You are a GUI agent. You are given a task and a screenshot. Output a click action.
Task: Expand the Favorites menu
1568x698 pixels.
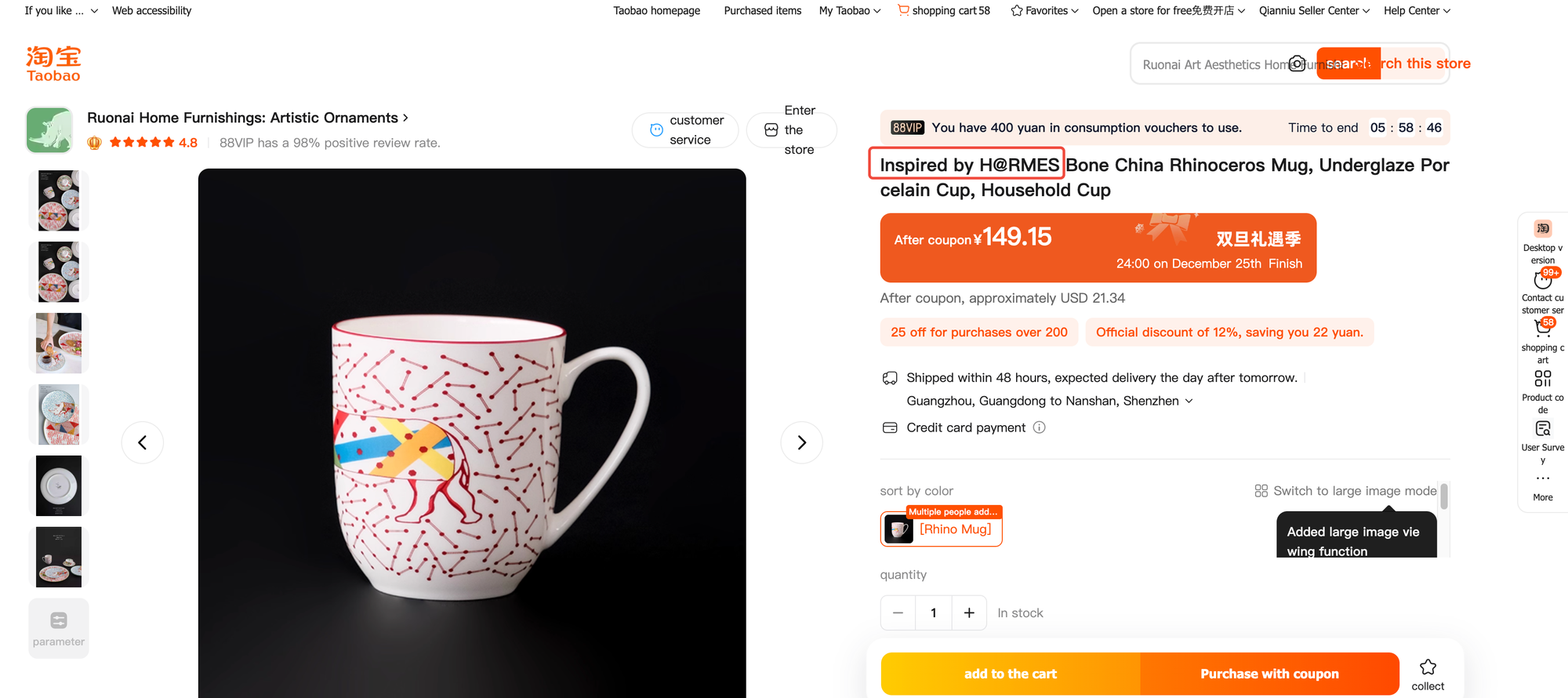[x=1045, y=11]
